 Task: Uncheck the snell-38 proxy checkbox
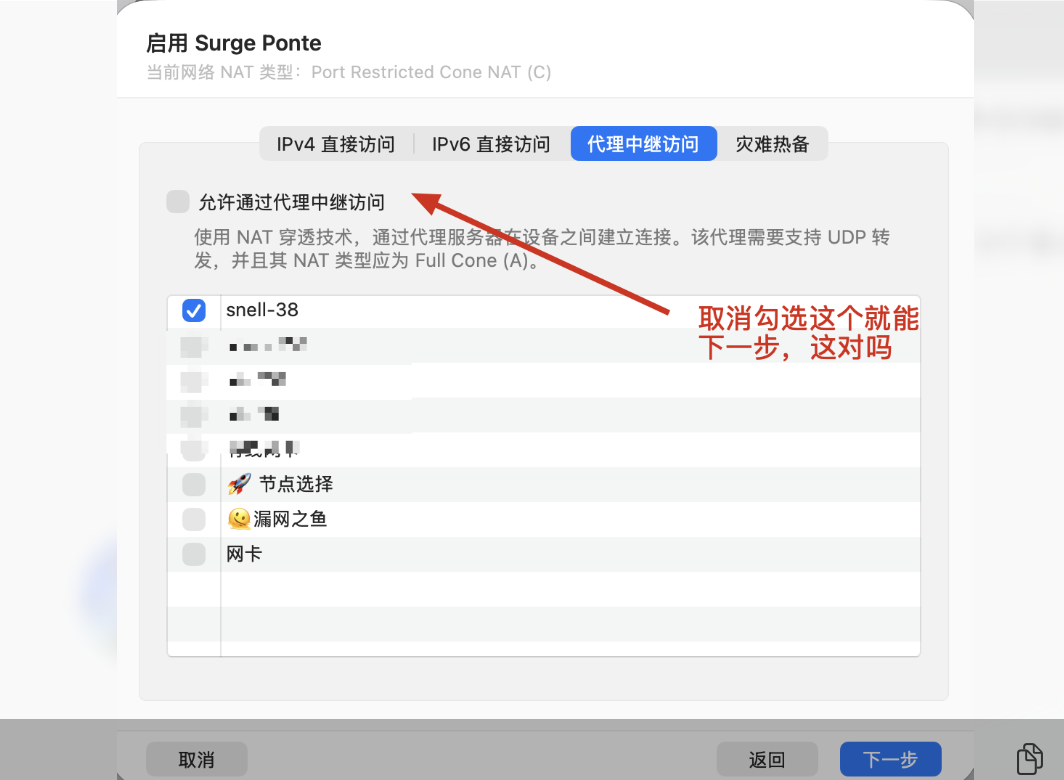coord(193,310)
